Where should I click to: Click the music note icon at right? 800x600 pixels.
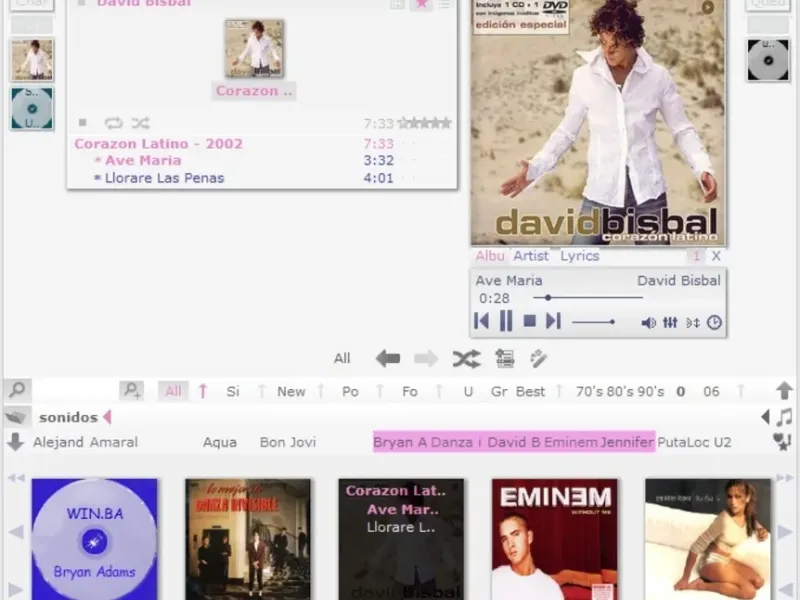785,417
